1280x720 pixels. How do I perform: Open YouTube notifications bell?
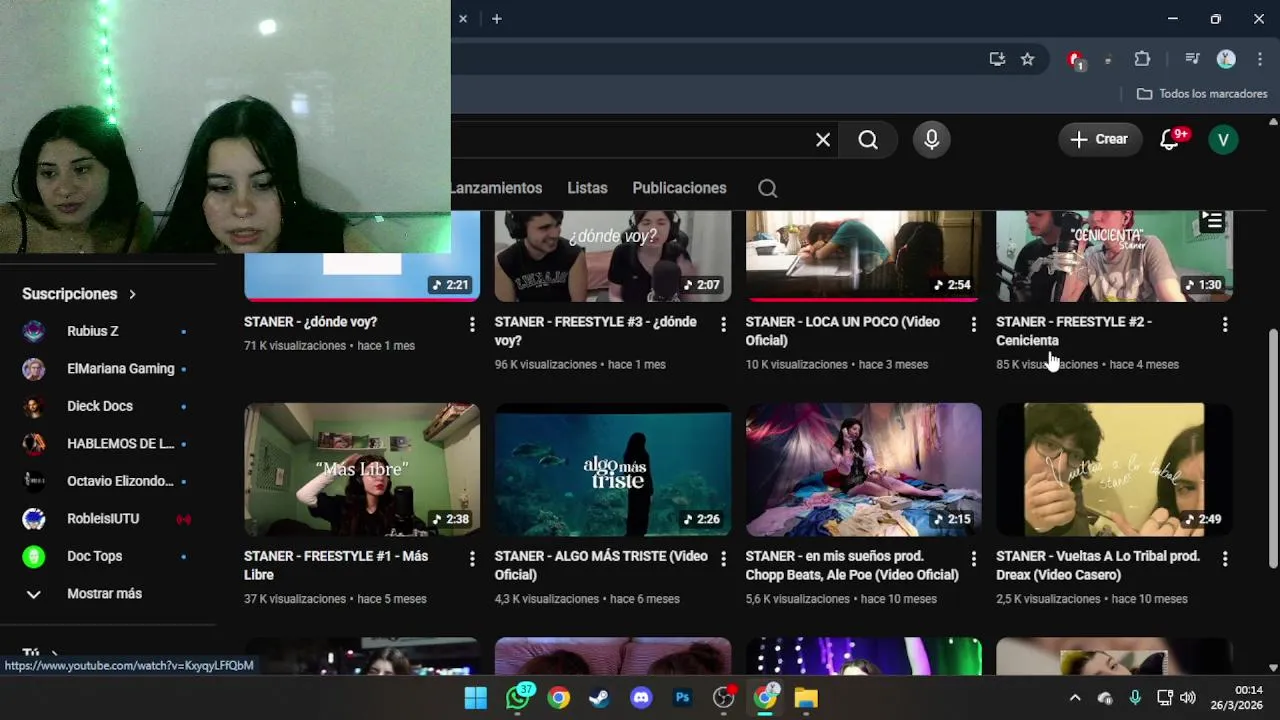coord(1170,140)
